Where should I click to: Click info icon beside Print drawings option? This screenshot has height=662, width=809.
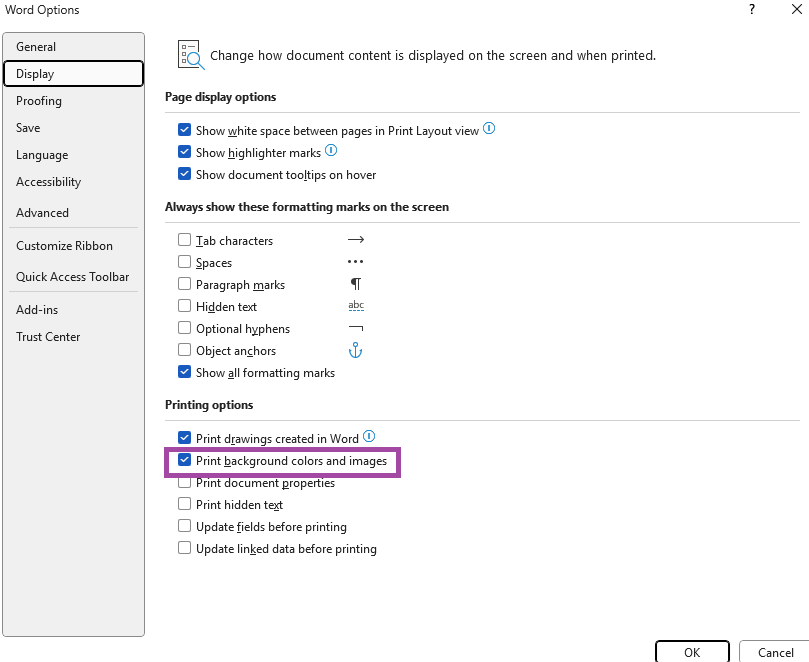369,437
